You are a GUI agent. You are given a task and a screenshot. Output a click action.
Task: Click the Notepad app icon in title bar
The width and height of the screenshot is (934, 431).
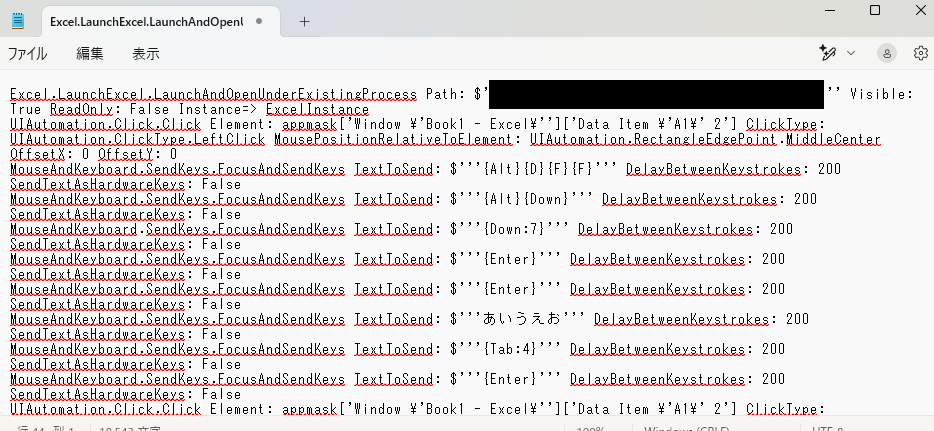[18, 21]
